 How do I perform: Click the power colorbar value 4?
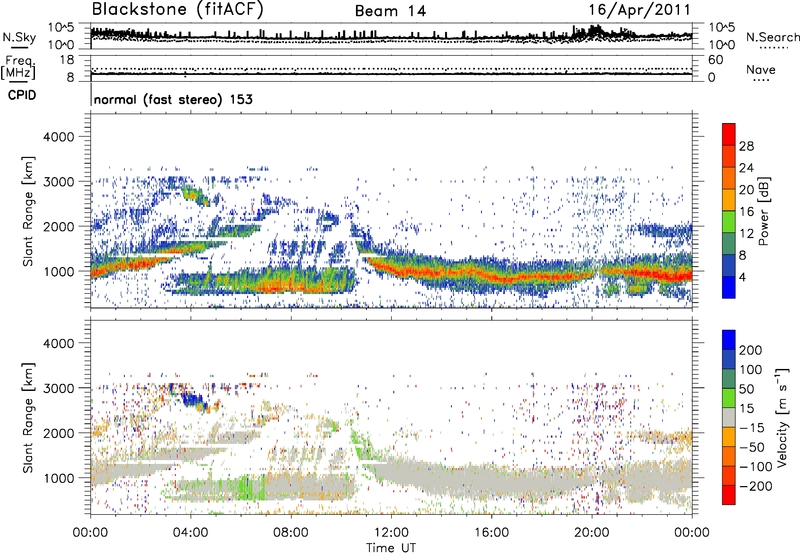coord(742,278)
